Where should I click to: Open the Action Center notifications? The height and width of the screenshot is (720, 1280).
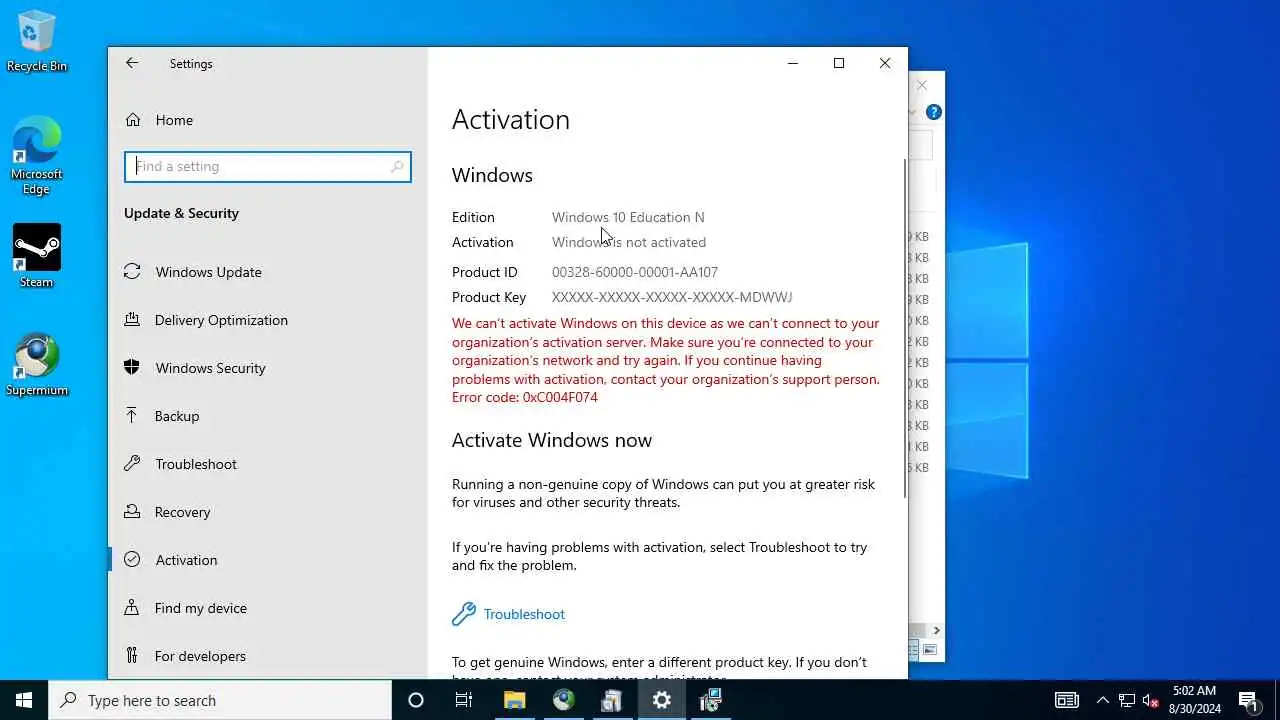[x=1248, y=700]
